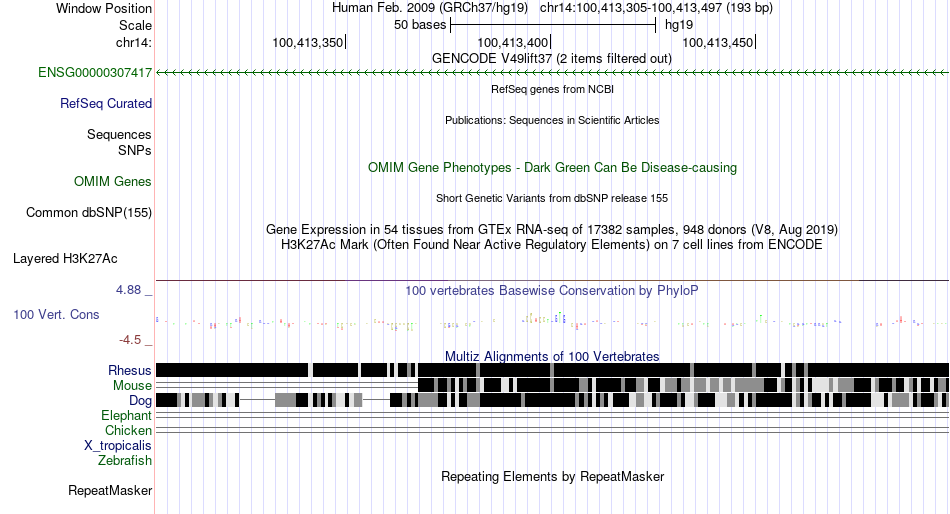Click the GTEx Gene Expression track title
Screen dimensions: 950x514
point(552,230)
